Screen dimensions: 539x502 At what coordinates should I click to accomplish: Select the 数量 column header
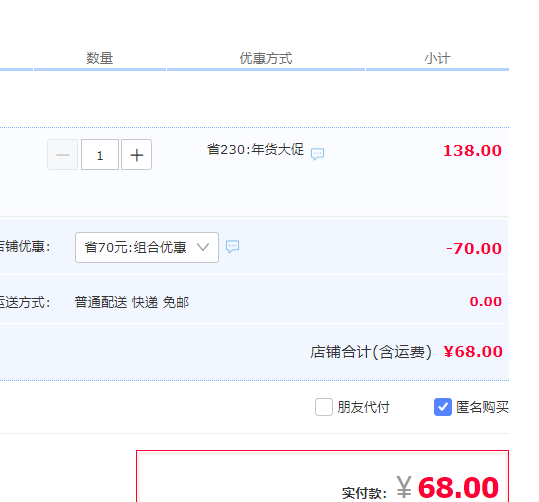(x=100, y=58)
